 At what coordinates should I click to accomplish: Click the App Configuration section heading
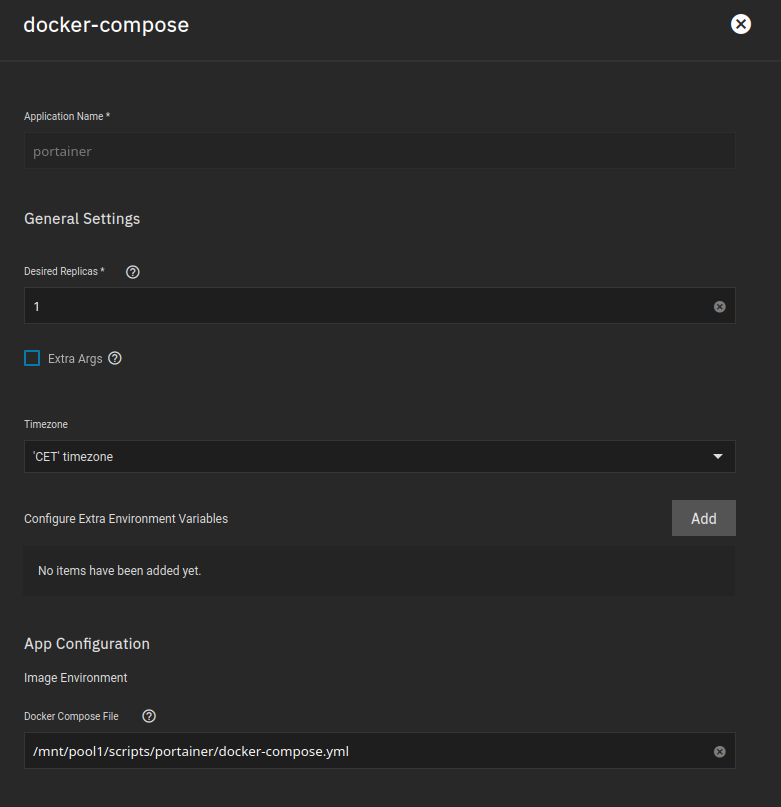[x=86, y=643]
